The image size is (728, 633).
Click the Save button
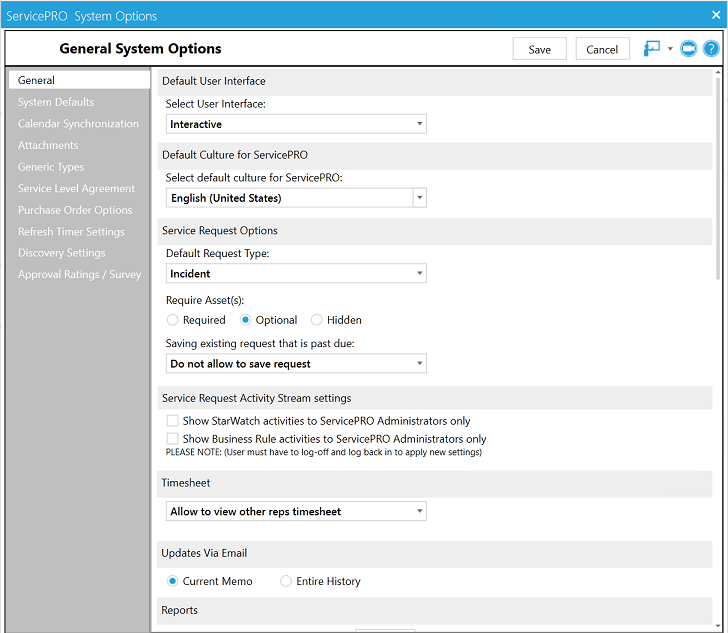[x=540, y=49]
